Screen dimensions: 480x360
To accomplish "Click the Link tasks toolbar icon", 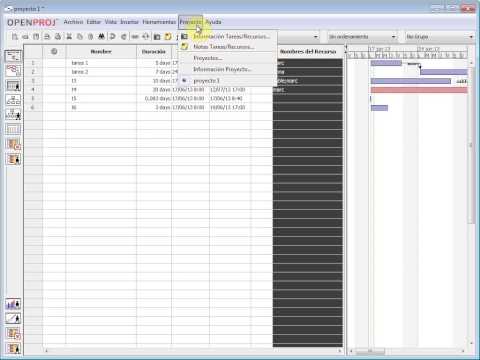I will (x=135, y=36).
